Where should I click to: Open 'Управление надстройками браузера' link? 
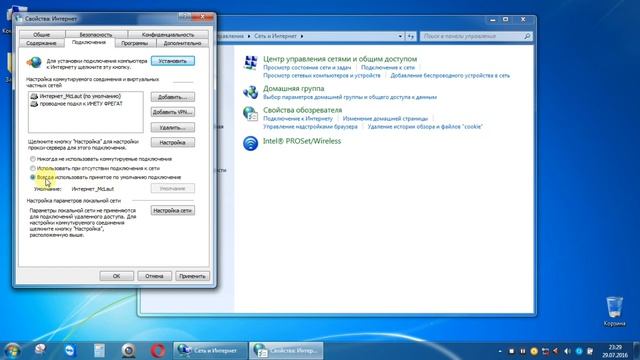tap(310, 127)
